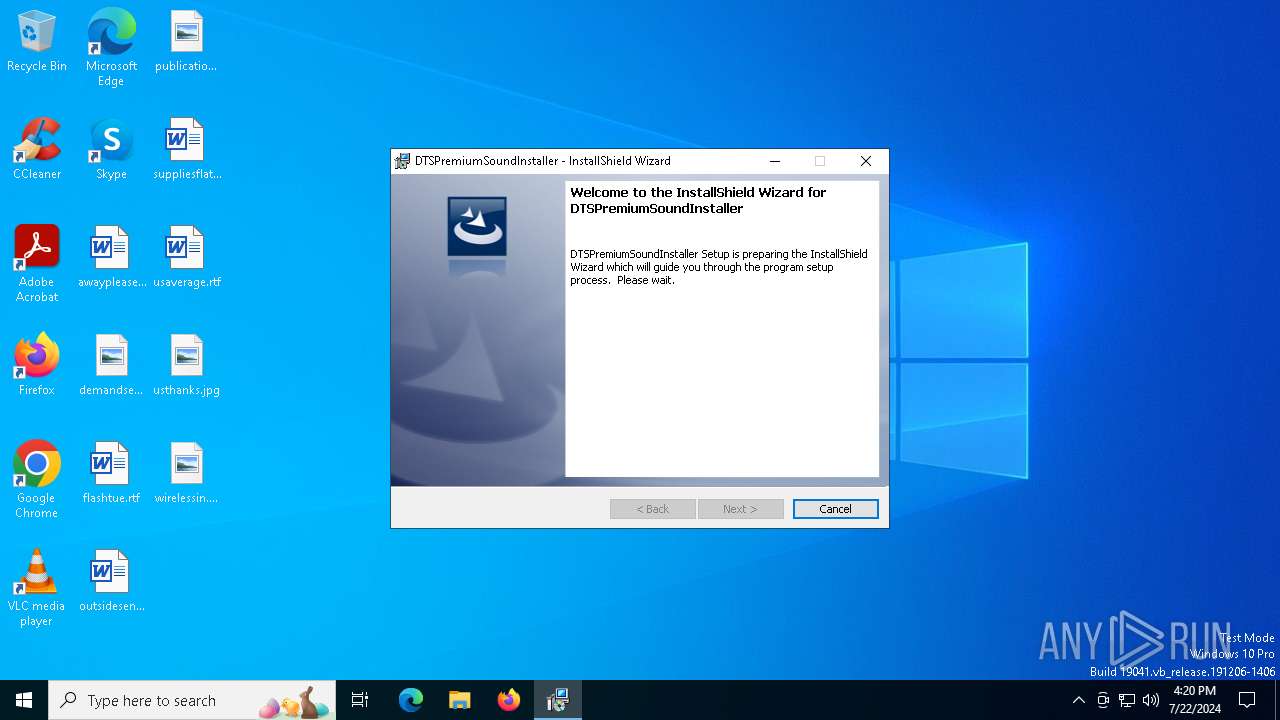Select the outsidesen... Word document
Viewport: 1280px width, 720px height.
click(x=111, y=582)
